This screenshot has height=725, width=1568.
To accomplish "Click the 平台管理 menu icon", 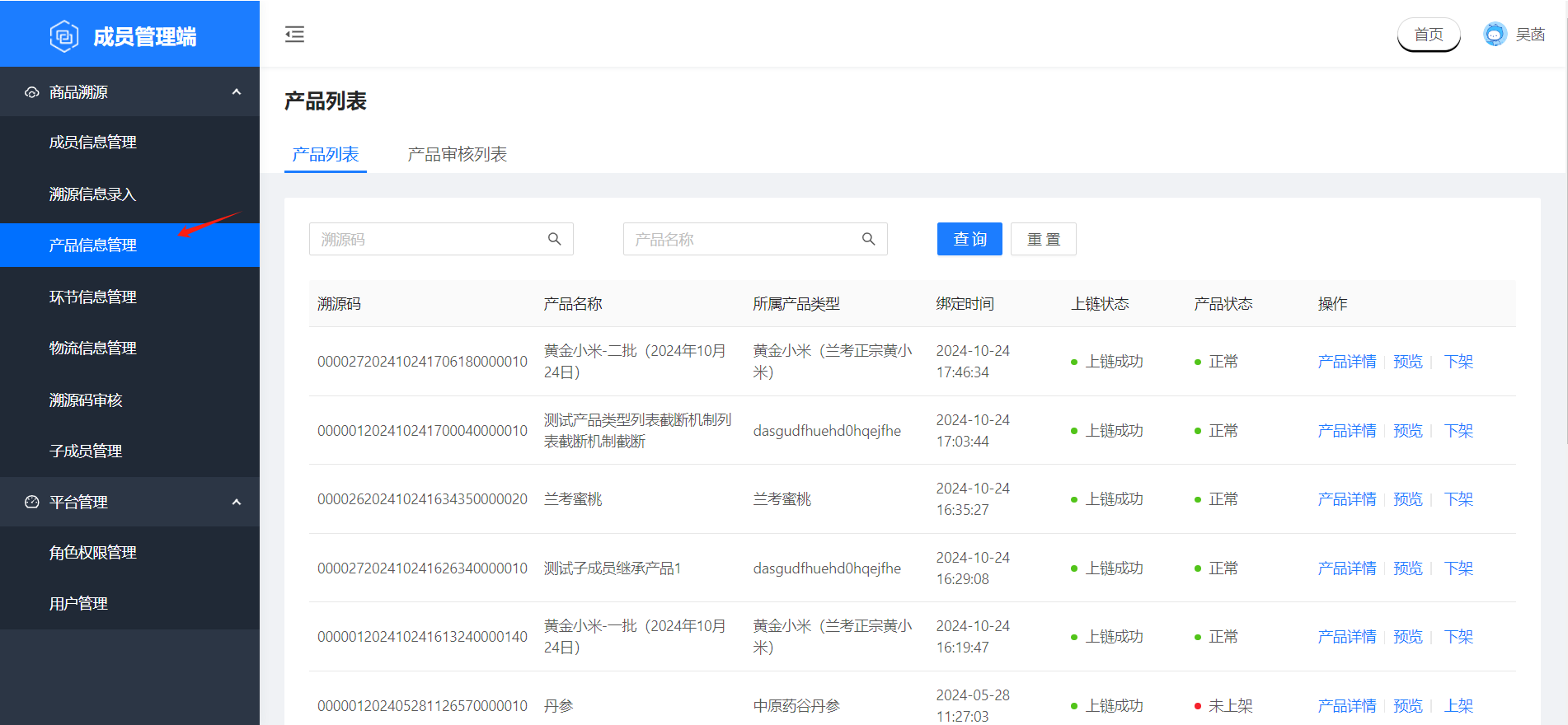I will tap(32, 502).
